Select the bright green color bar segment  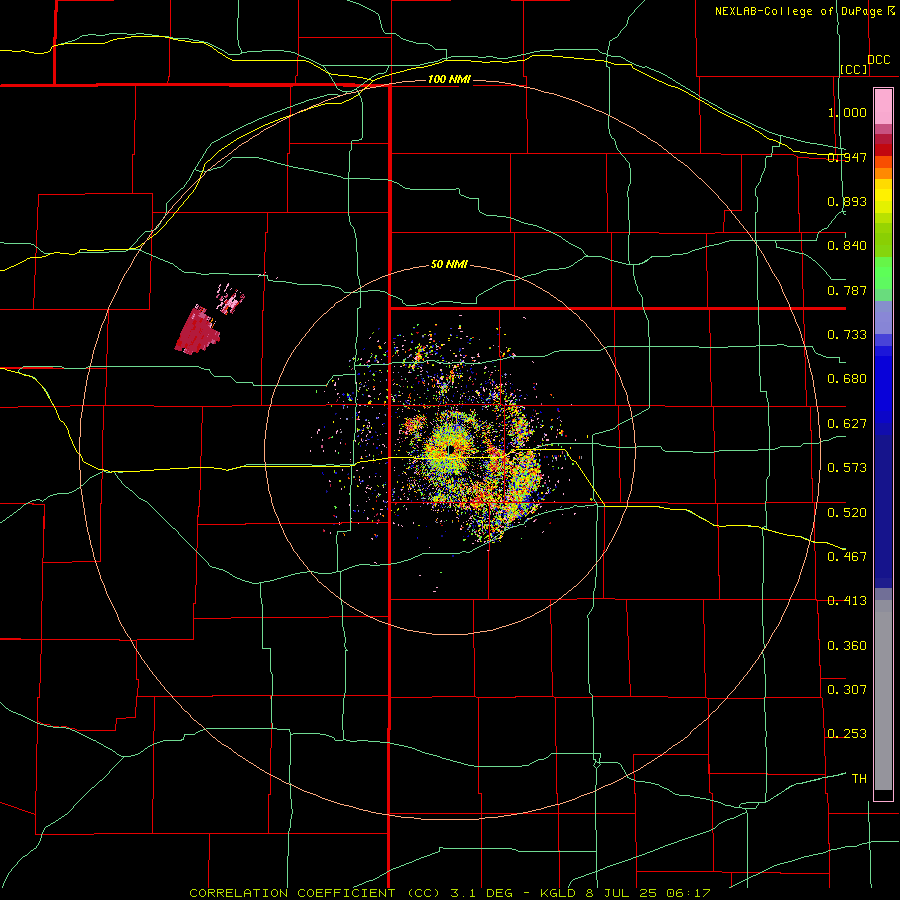[883, 273]
